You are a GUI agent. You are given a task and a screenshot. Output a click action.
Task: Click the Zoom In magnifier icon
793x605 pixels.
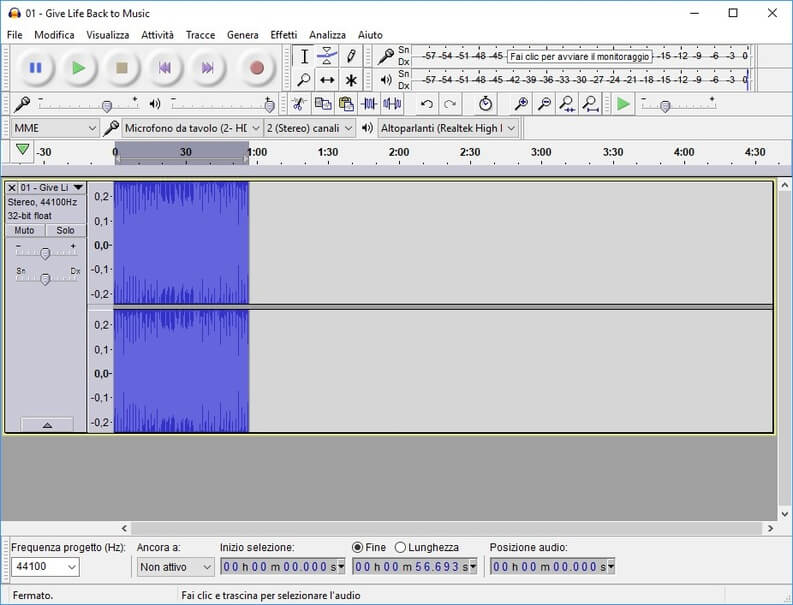(521, 104)
